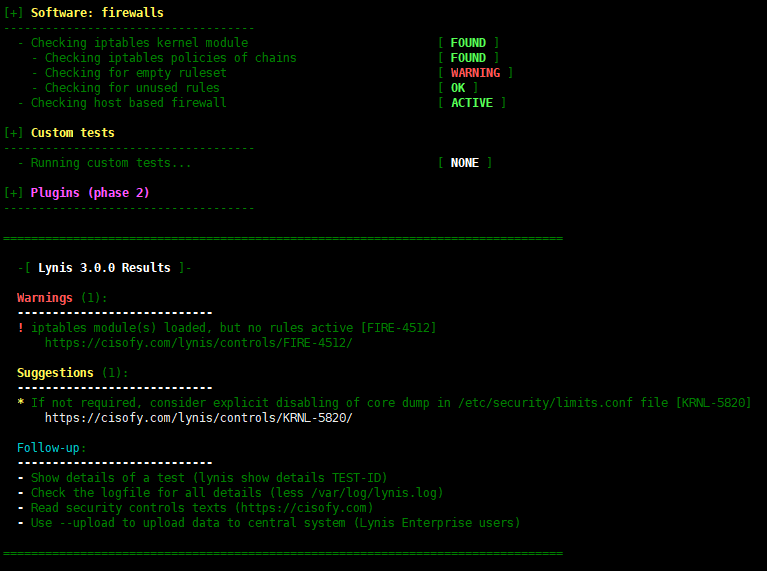Screen dimensions: 767x571
Task: Click the 'Lynis 3.0.0 Results' title
Action: coord(104,268)
